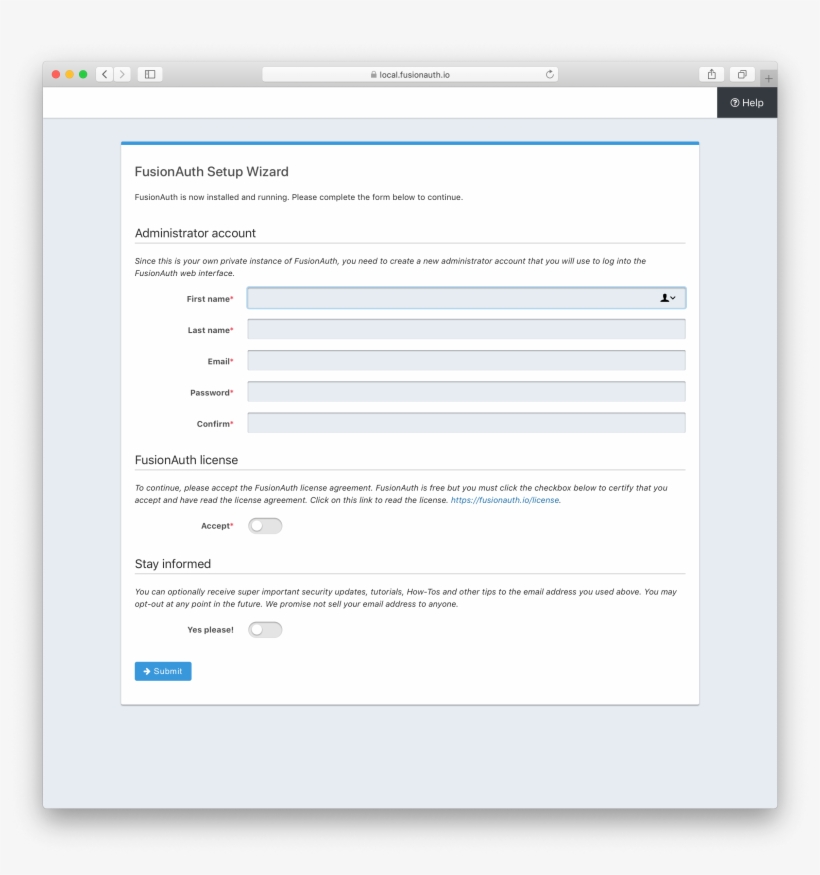Click the contact autofill icon in First name
Viewport: 820px width, 875px height.
point(667,298)
